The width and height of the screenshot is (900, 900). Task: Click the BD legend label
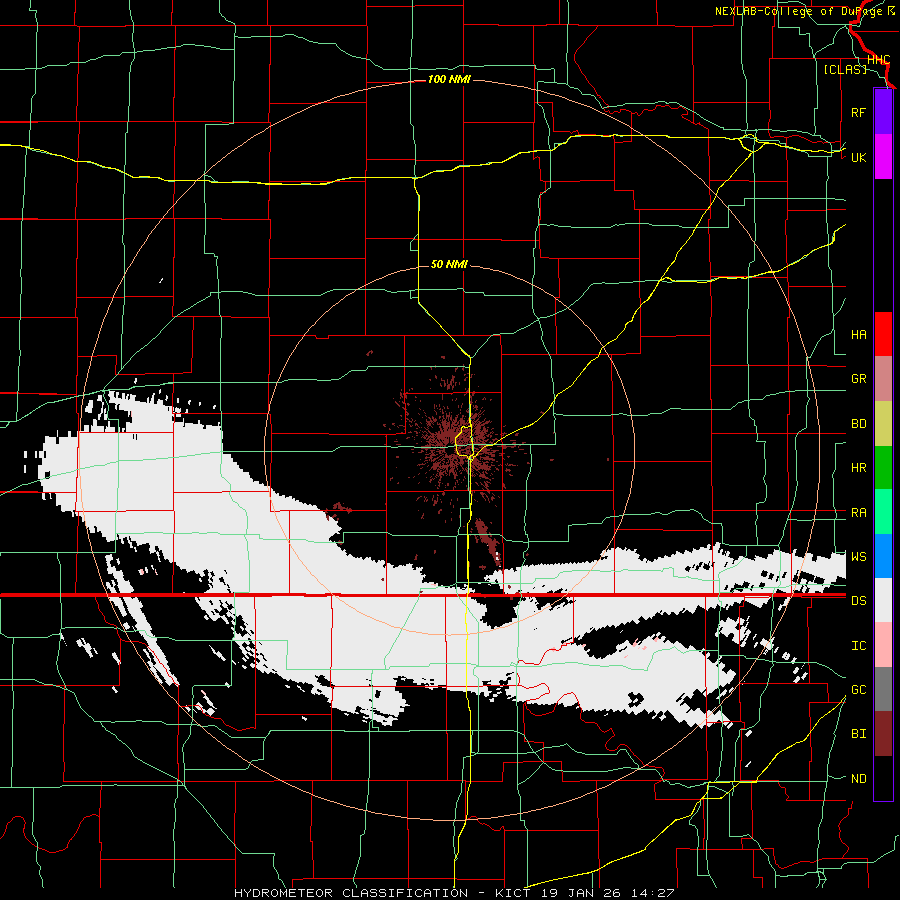pos(859,424)
